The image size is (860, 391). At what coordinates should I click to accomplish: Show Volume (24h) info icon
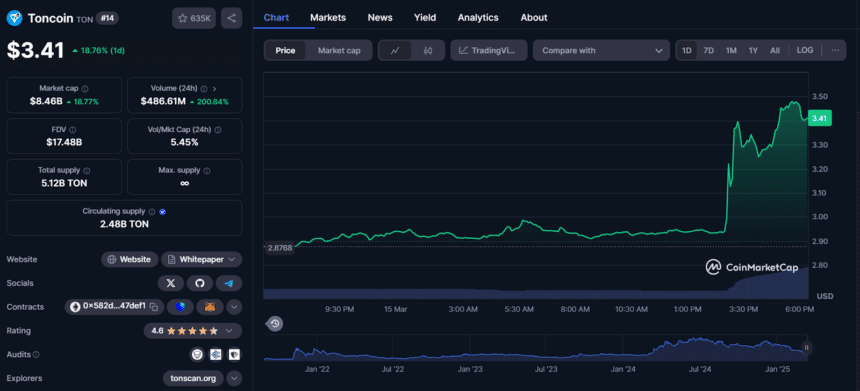203,88
